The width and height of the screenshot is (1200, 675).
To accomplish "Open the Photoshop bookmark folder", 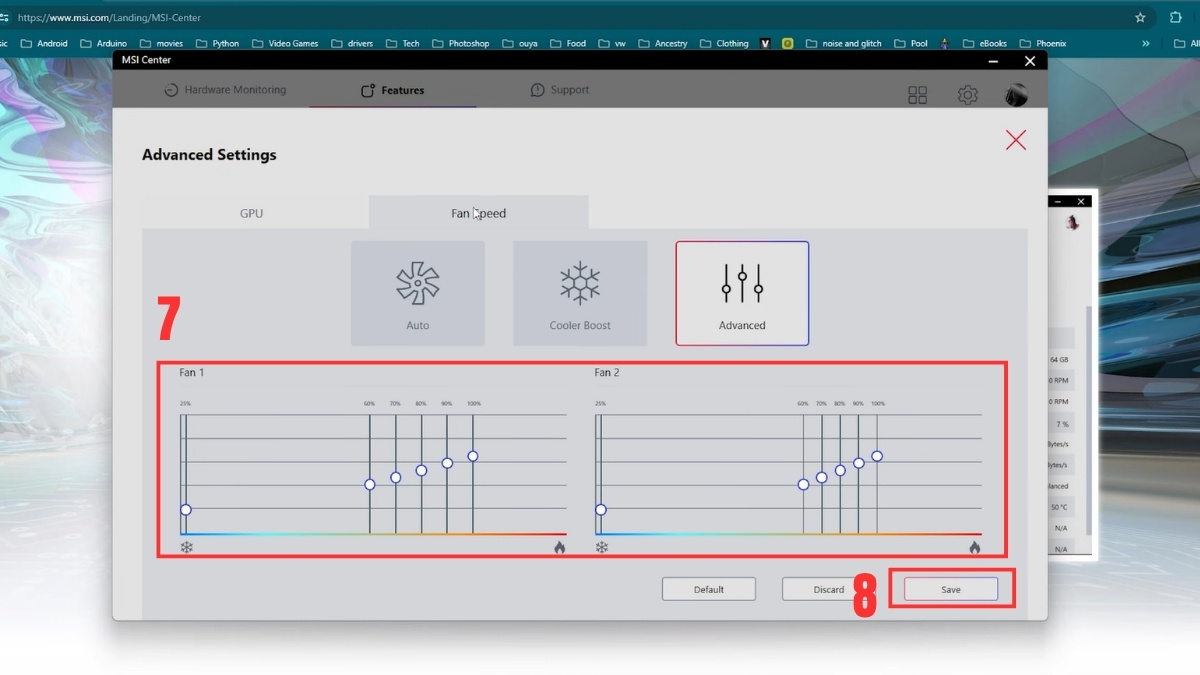I will pos(461,43).
